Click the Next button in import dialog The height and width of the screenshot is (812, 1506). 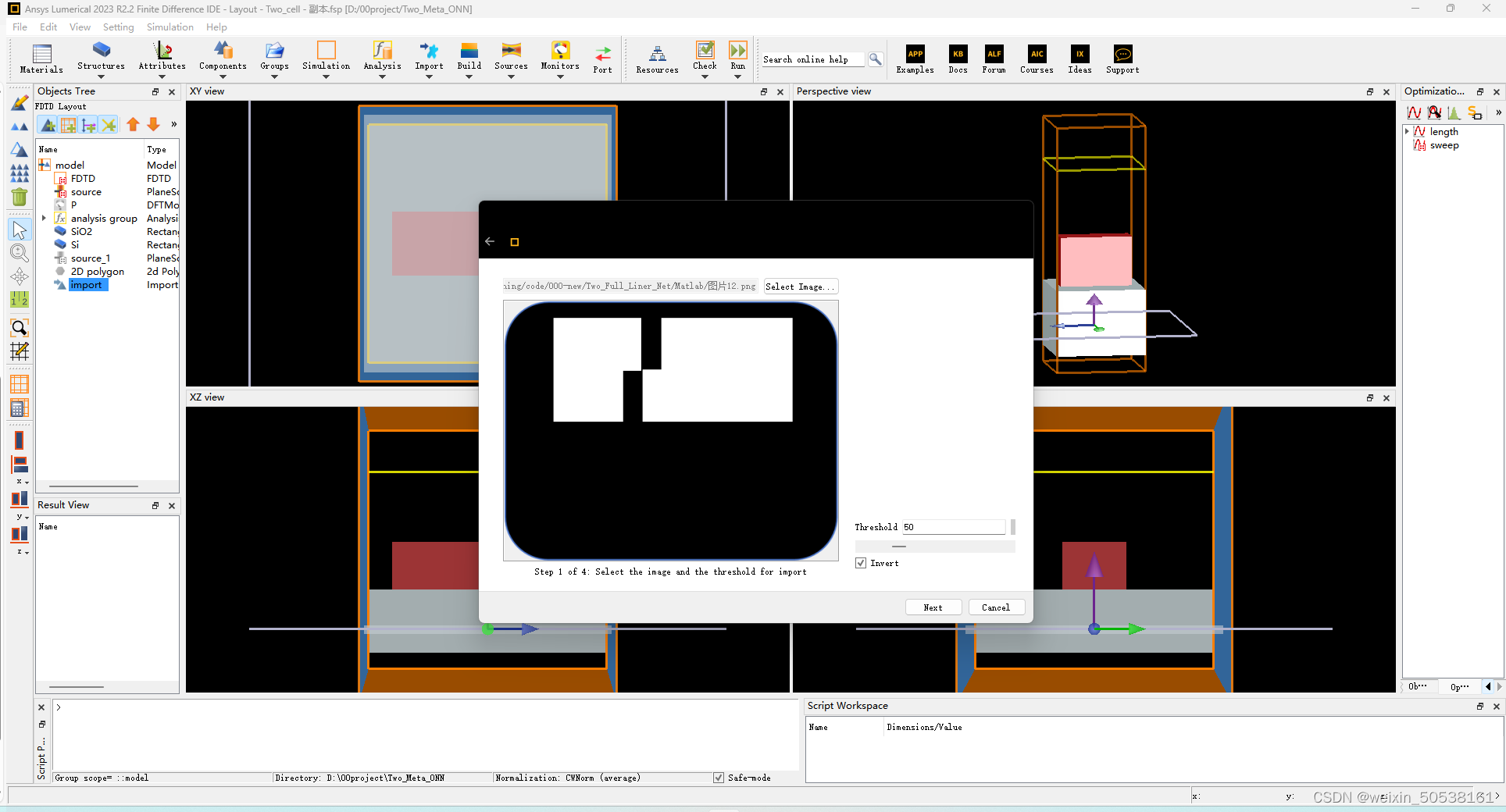pyautogui.click(x=933, y=607)
